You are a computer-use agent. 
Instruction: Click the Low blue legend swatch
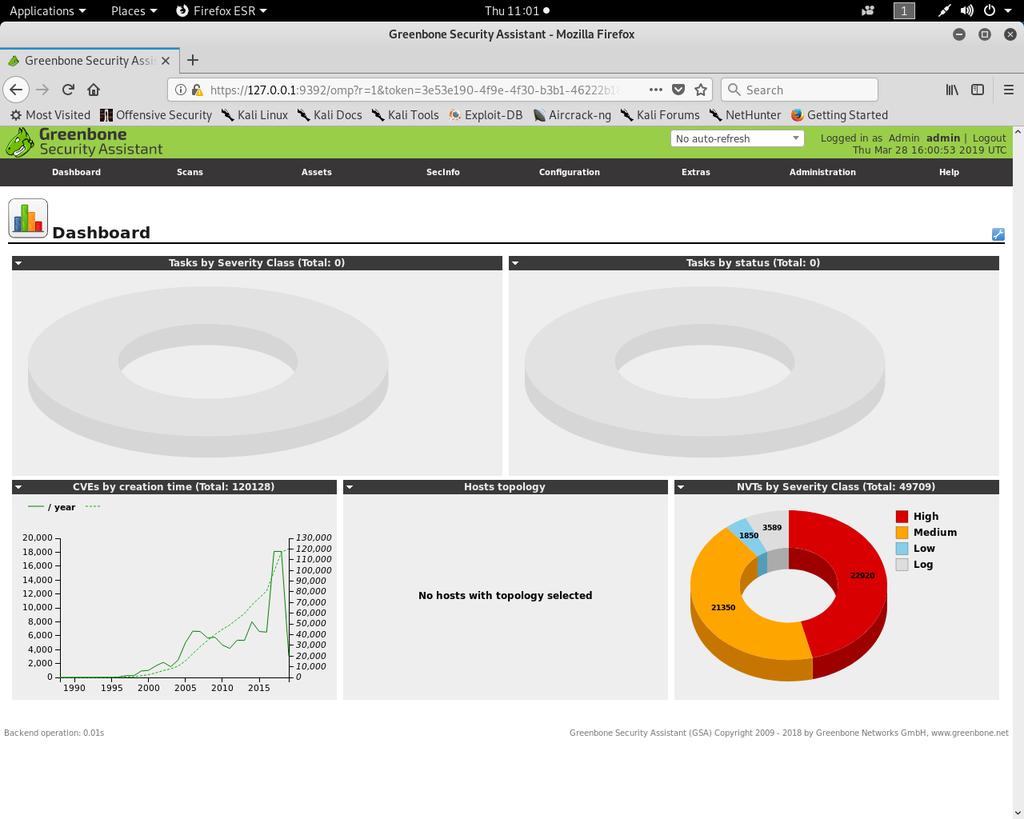[x=902, y=549]
